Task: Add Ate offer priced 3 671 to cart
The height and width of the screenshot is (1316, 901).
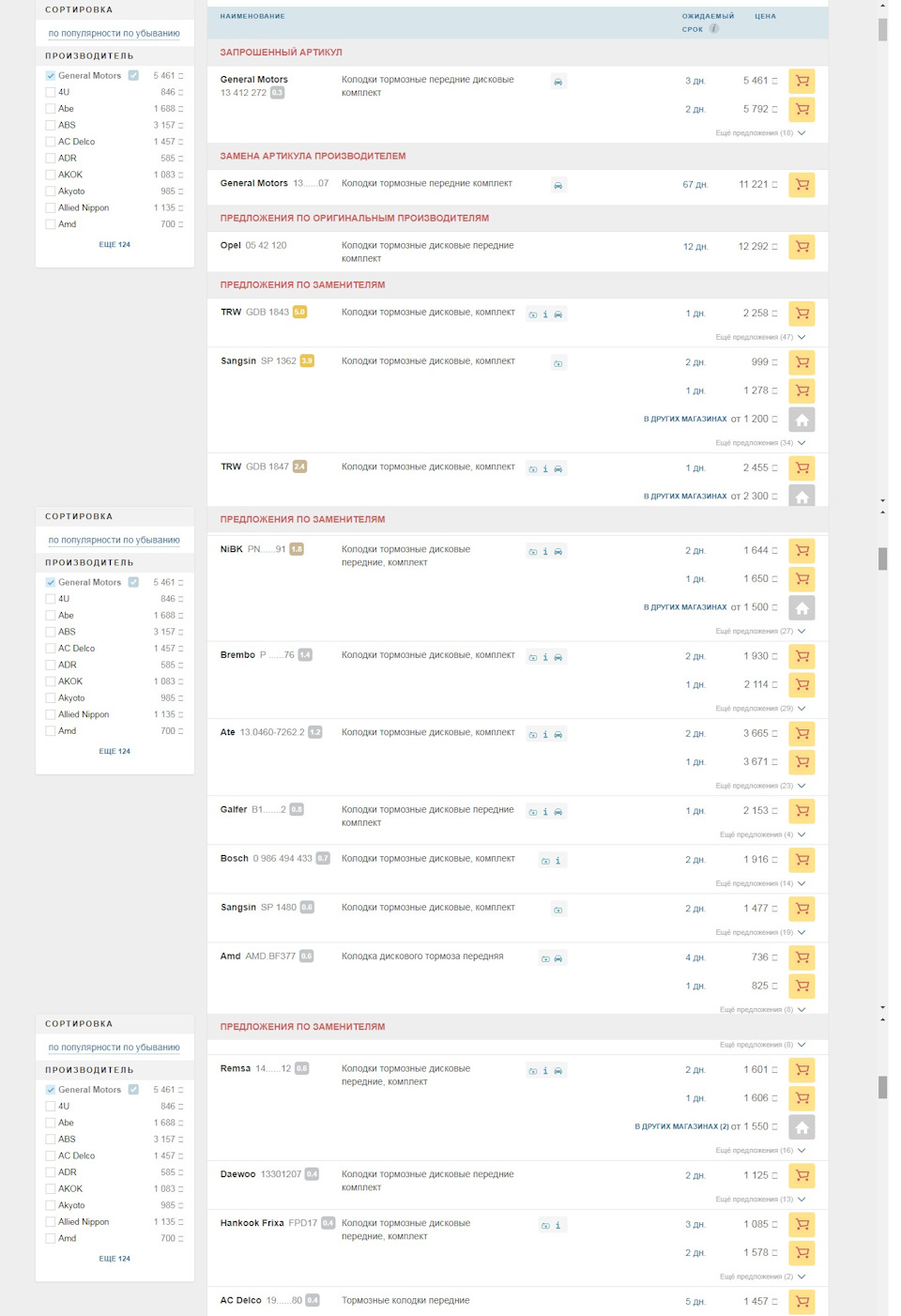Action: [802, 762]
